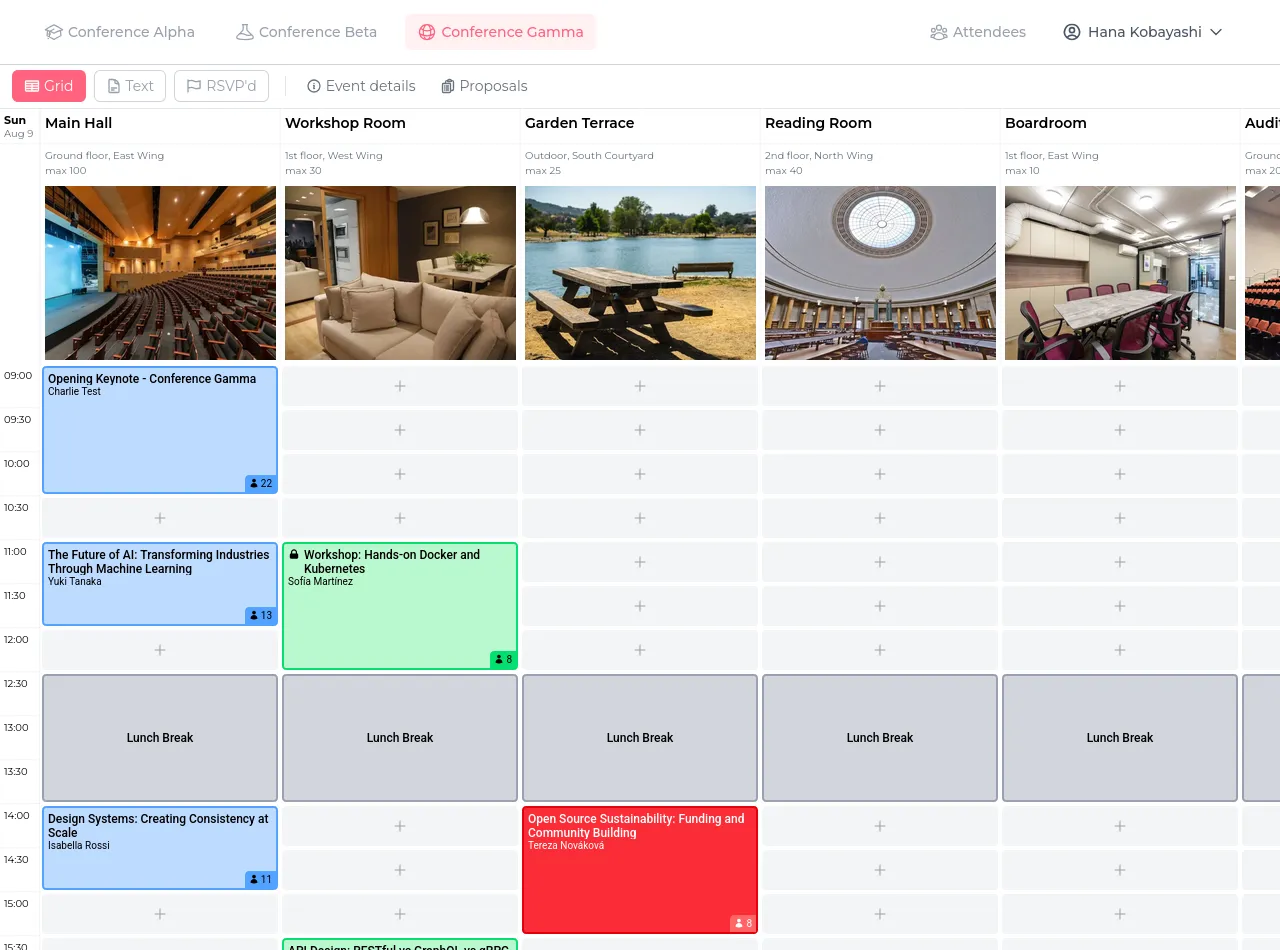
Task: Click the green attendee badge showing 8
Action: pyautogui.click(x=503, y=659)
